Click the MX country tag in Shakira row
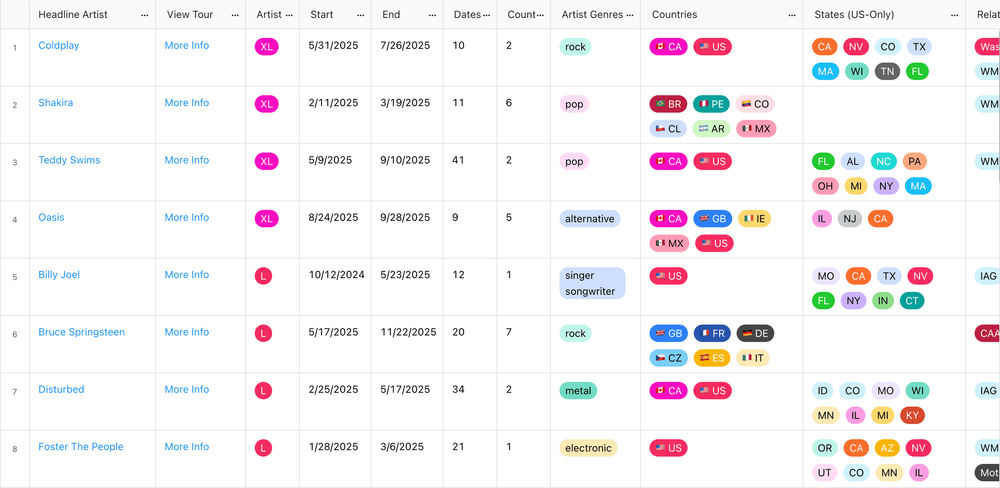1000x488 pixels. click(x=756, y=128)
